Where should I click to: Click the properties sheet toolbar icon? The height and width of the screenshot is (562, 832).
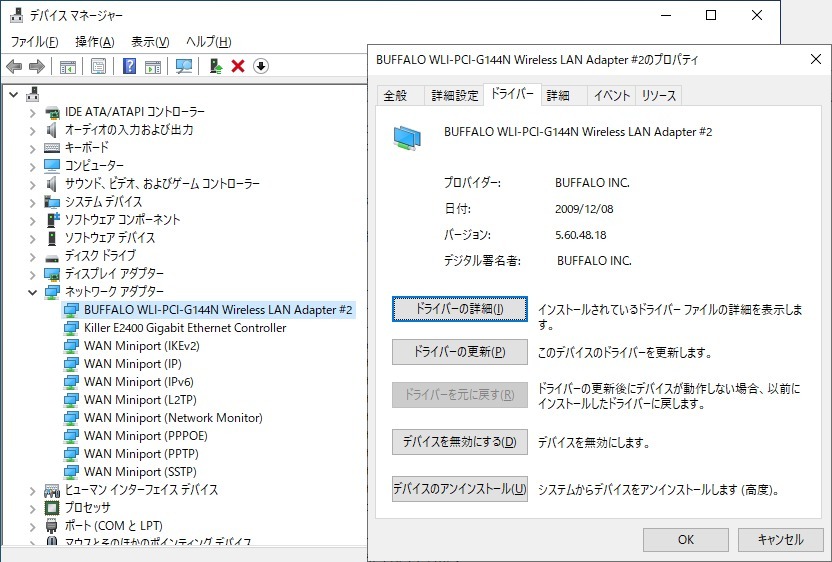coord(98,66)
